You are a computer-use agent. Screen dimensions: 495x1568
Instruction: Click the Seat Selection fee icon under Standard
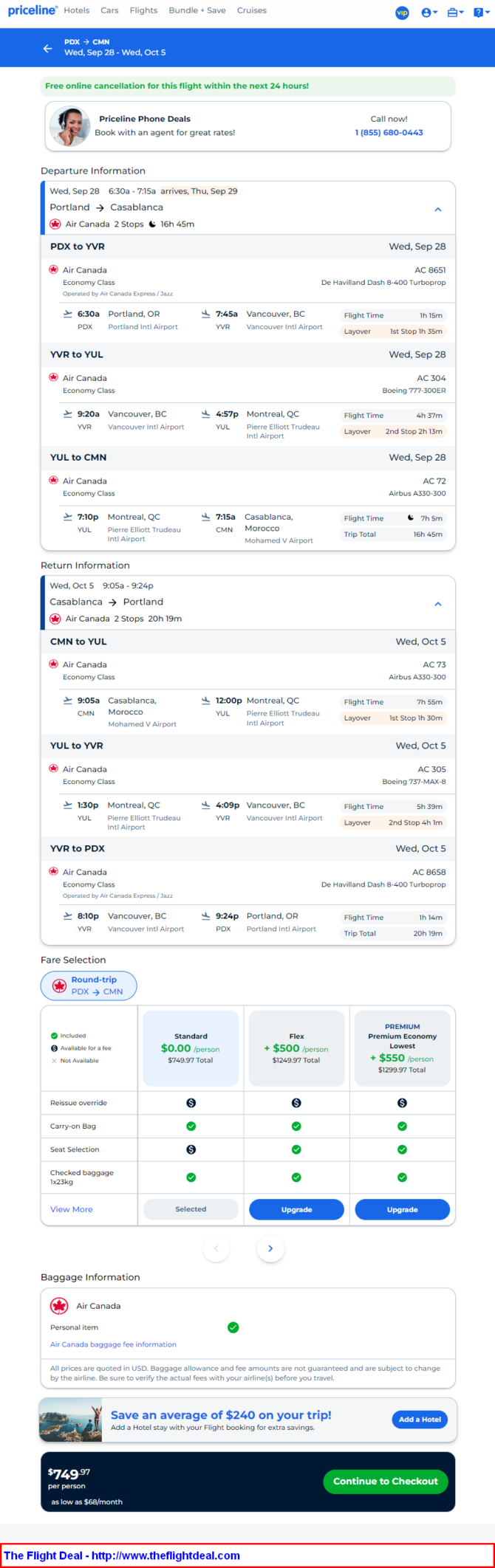[x=191, y=1149]
